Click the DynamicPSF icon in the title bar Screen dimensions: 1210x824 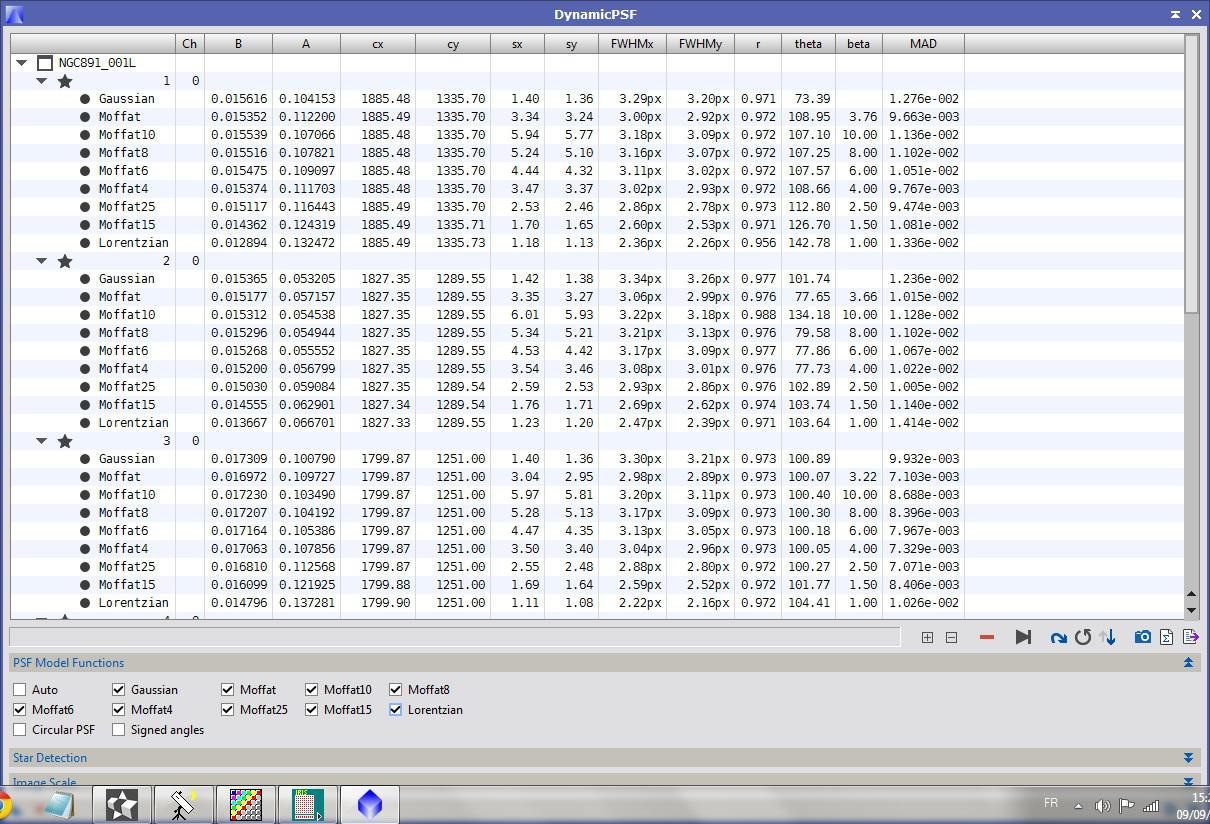[x=13, y=14]
